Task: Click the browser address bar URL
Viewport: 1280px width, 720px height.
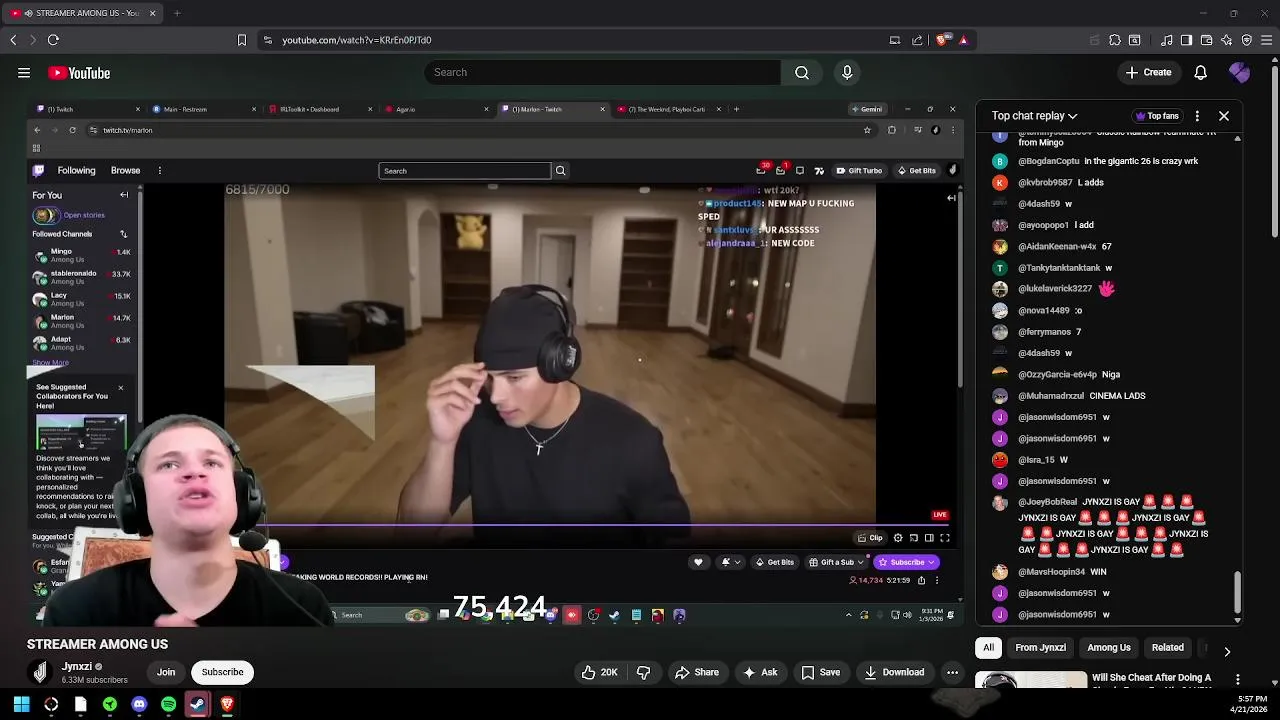Action: pyautogui.click(x=356, y=40)
